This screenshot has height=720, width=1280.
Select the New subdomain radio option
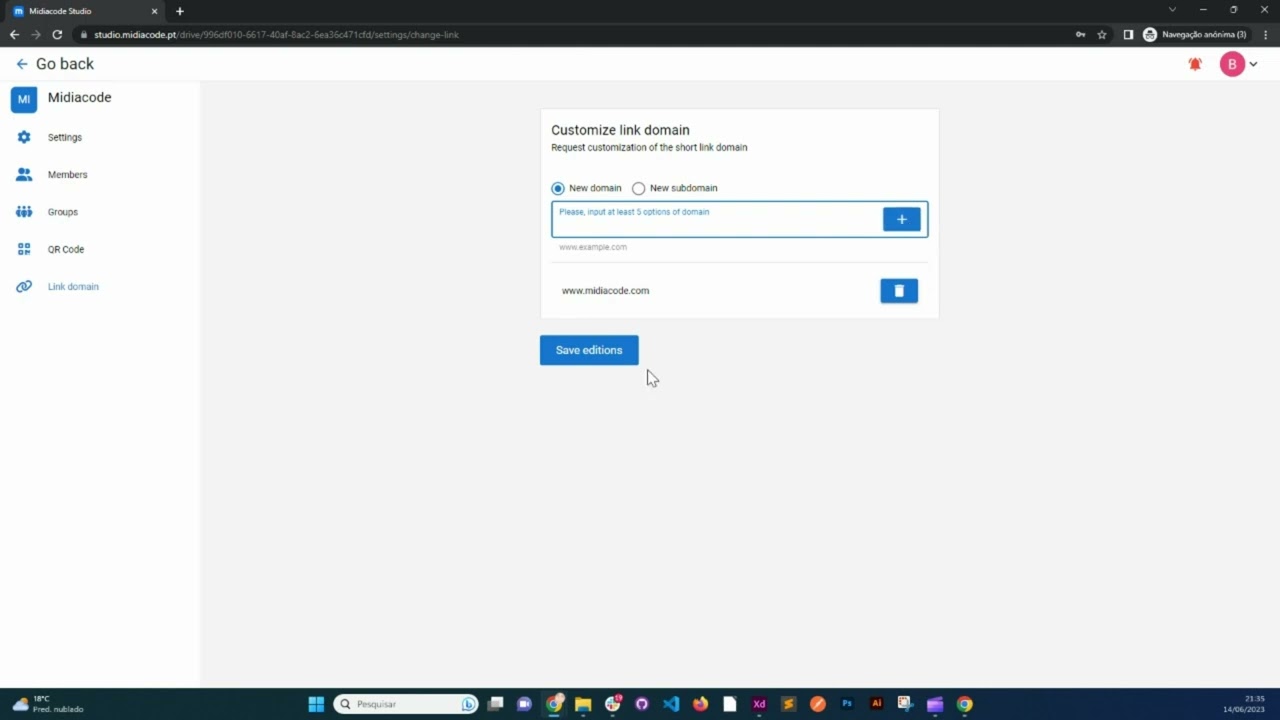pos(639,188)
